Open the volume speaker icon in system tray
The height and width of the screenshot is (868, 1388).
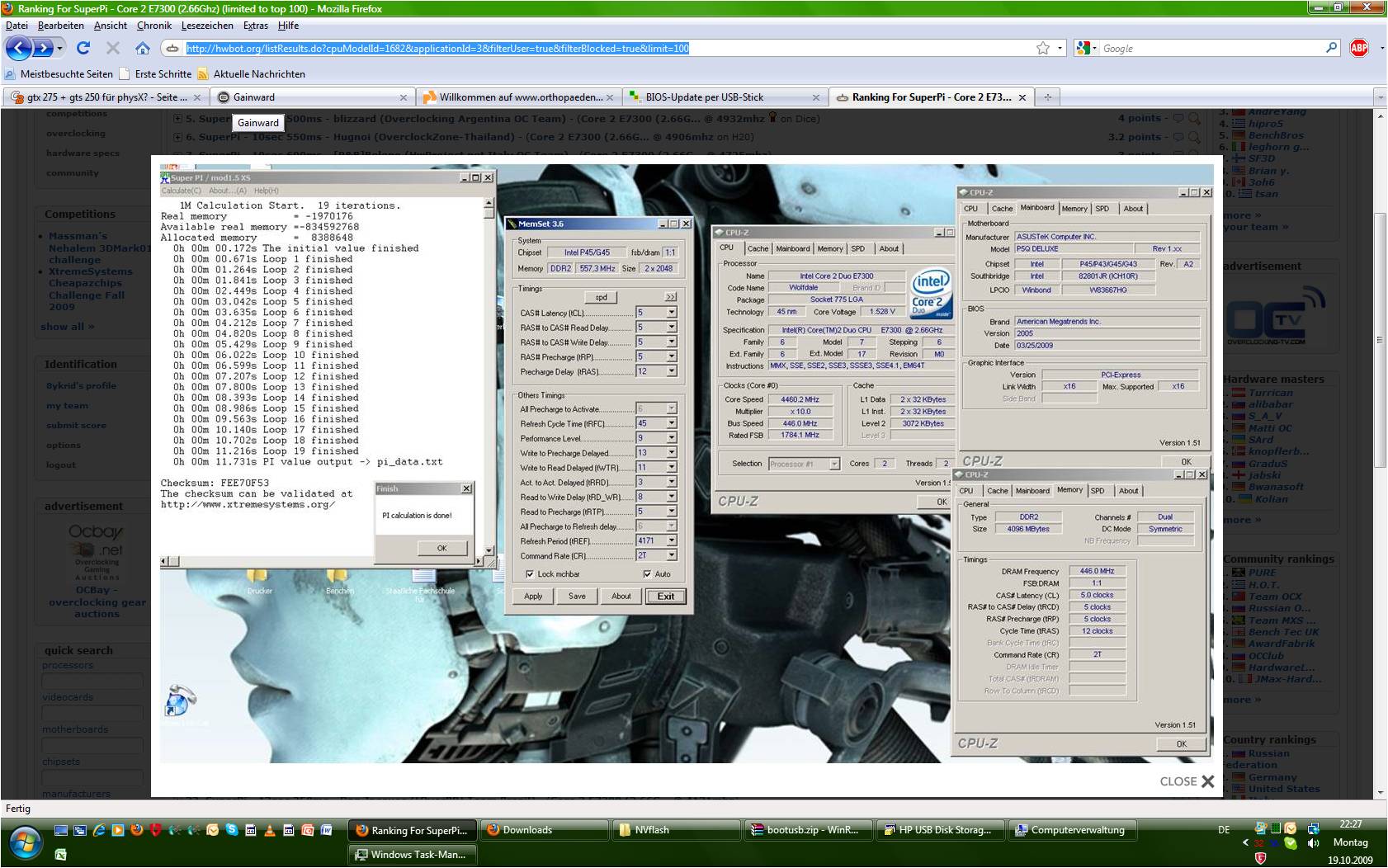pyautogui.click(x=1314, y=843)
